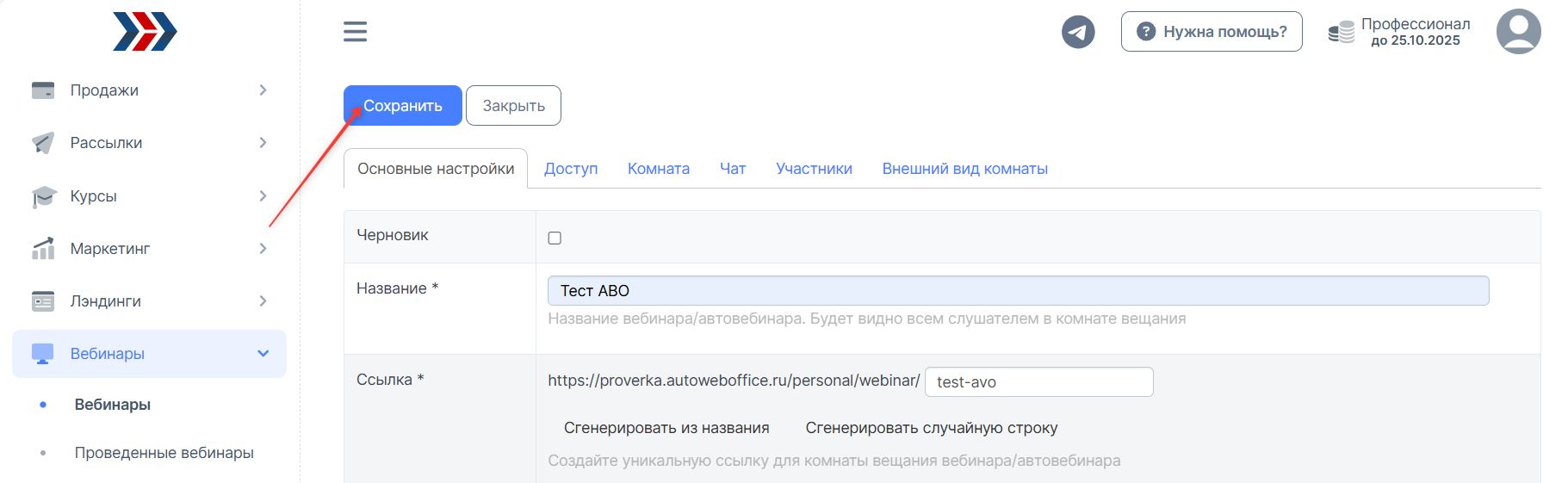Click the Закрыть button
This screenshot has width=1568, height=483.
513,106
